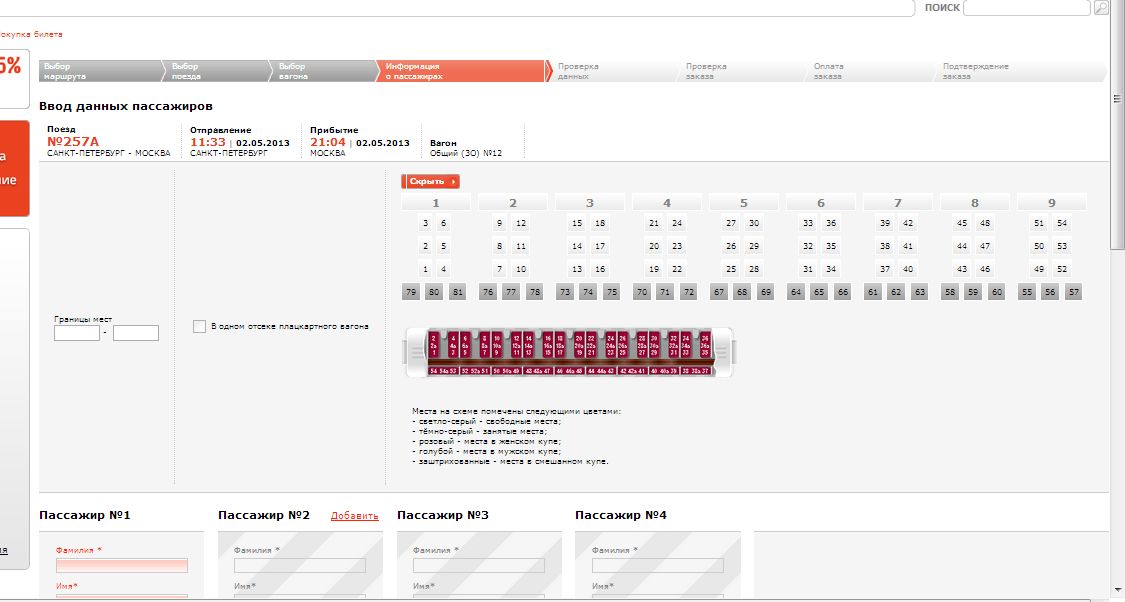The width and height of the screenshot is (1125, 602).
Task: Click the first 'Границы мест' field
Action: 76,333
